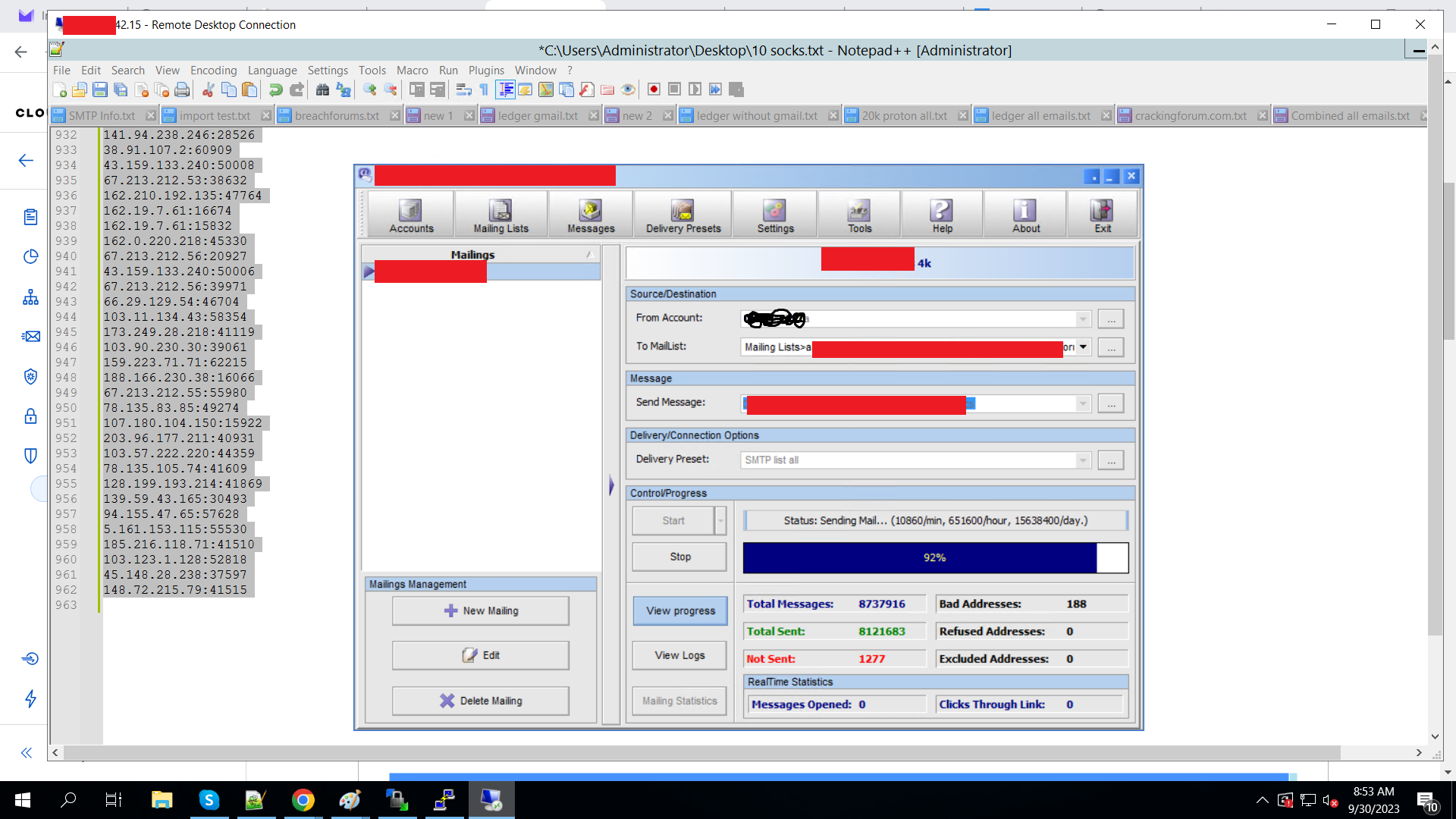Click the browse button beside From Account
Screen dimensions: 1456x819
click(x=1111, y=319)
